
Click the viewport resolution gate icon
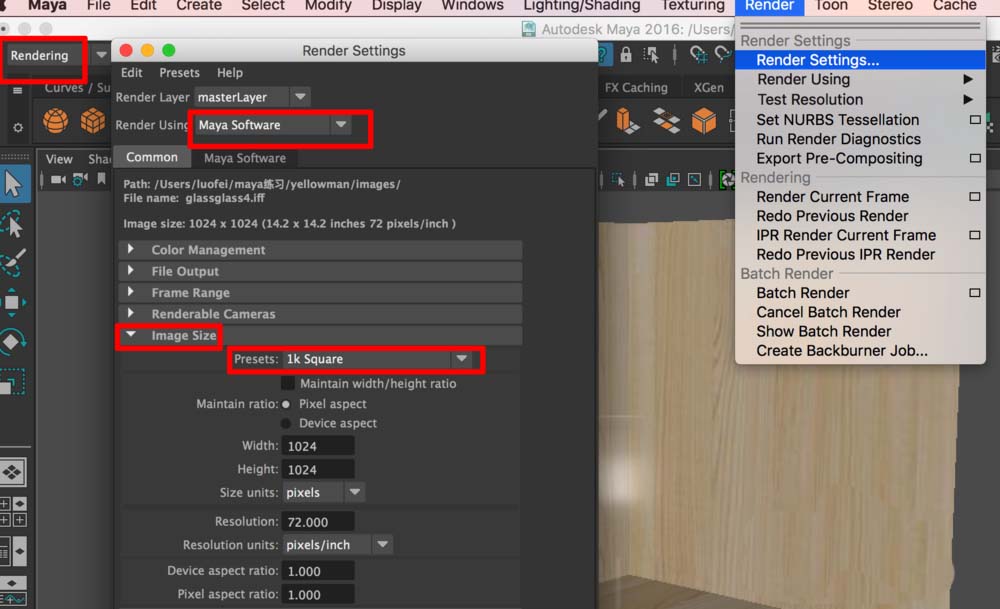[695, 180]
